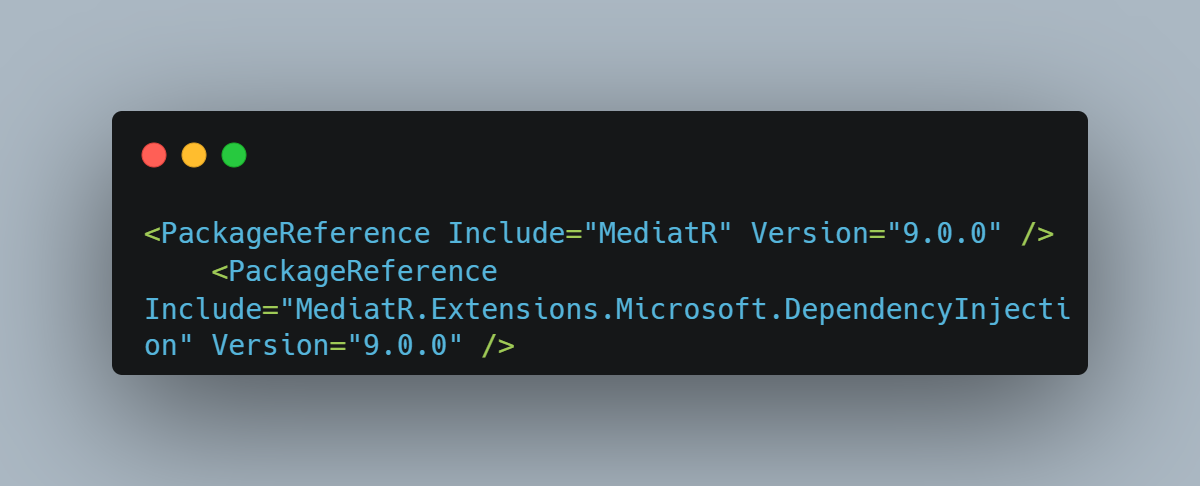Click the word Microsoft in the package name
1200x486 pixels.
pos(692,310)
